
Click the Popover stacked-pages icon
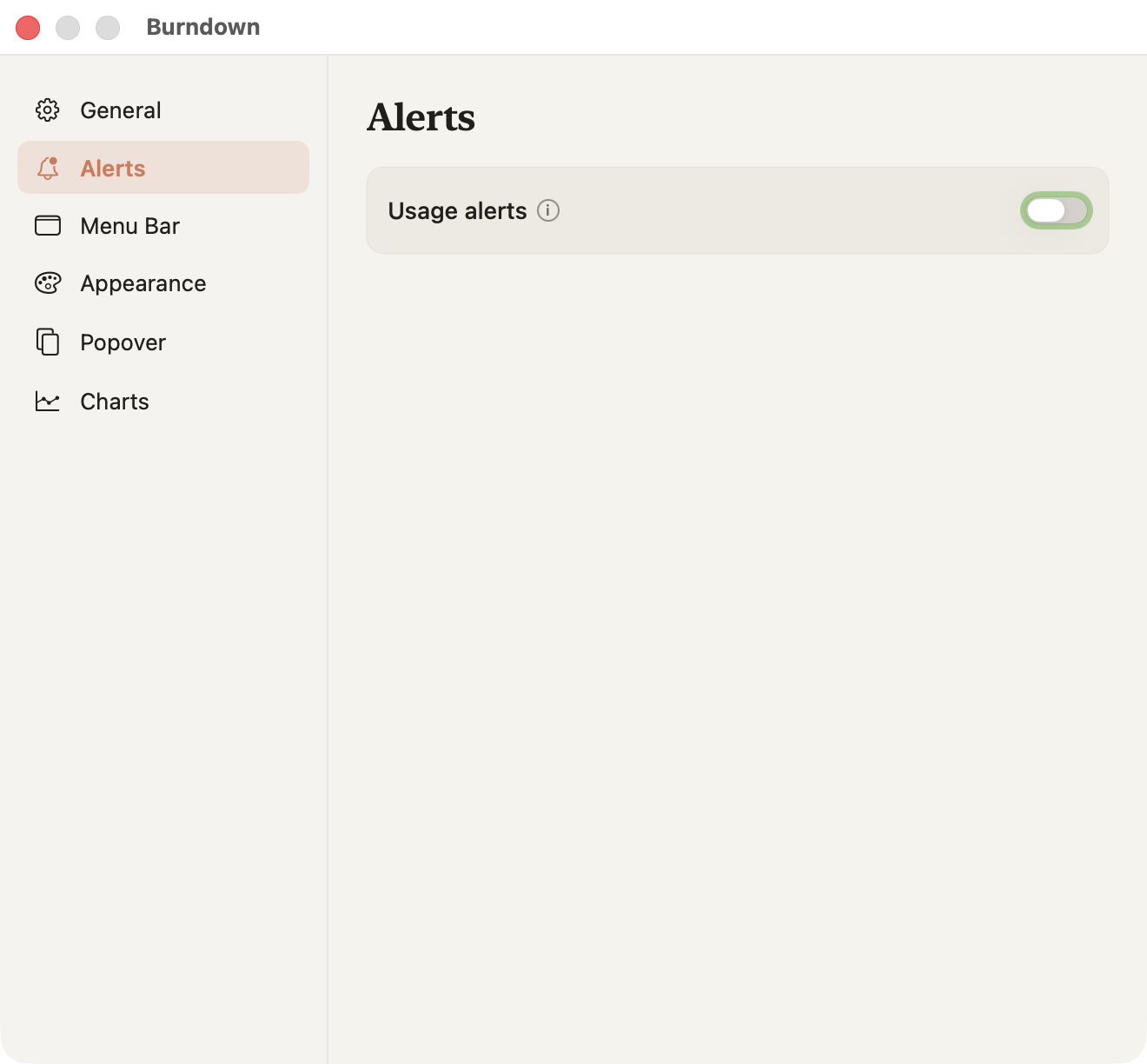48,342
